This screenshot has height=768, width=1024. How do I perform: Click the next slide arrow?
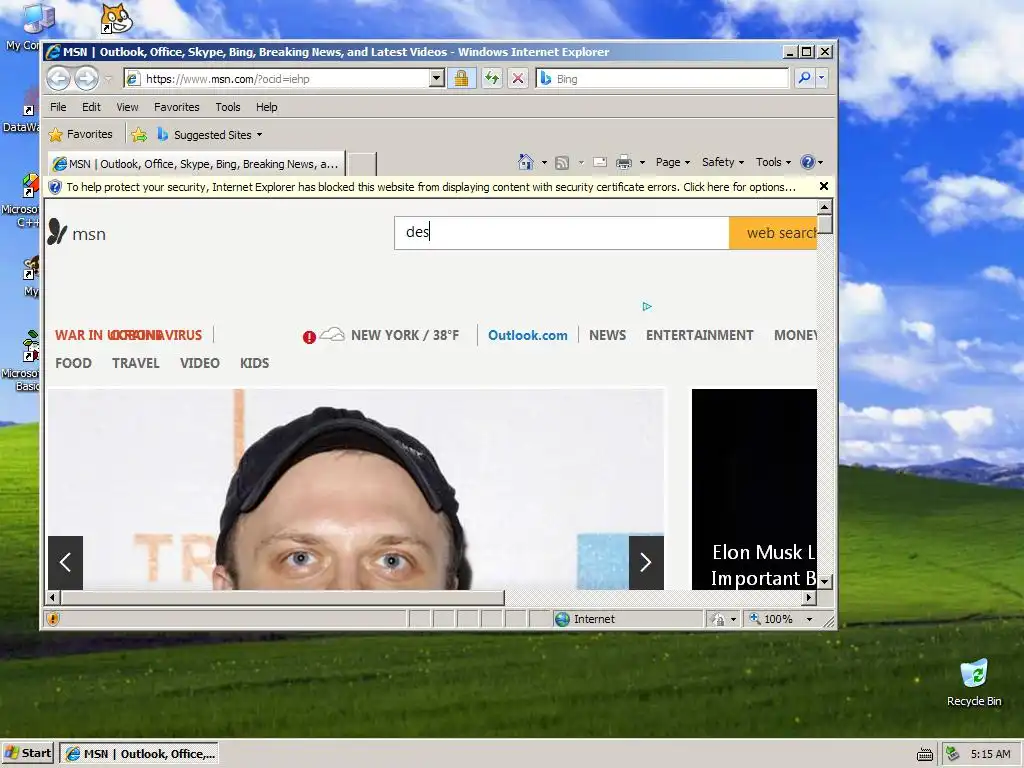(x=646, y=562)
